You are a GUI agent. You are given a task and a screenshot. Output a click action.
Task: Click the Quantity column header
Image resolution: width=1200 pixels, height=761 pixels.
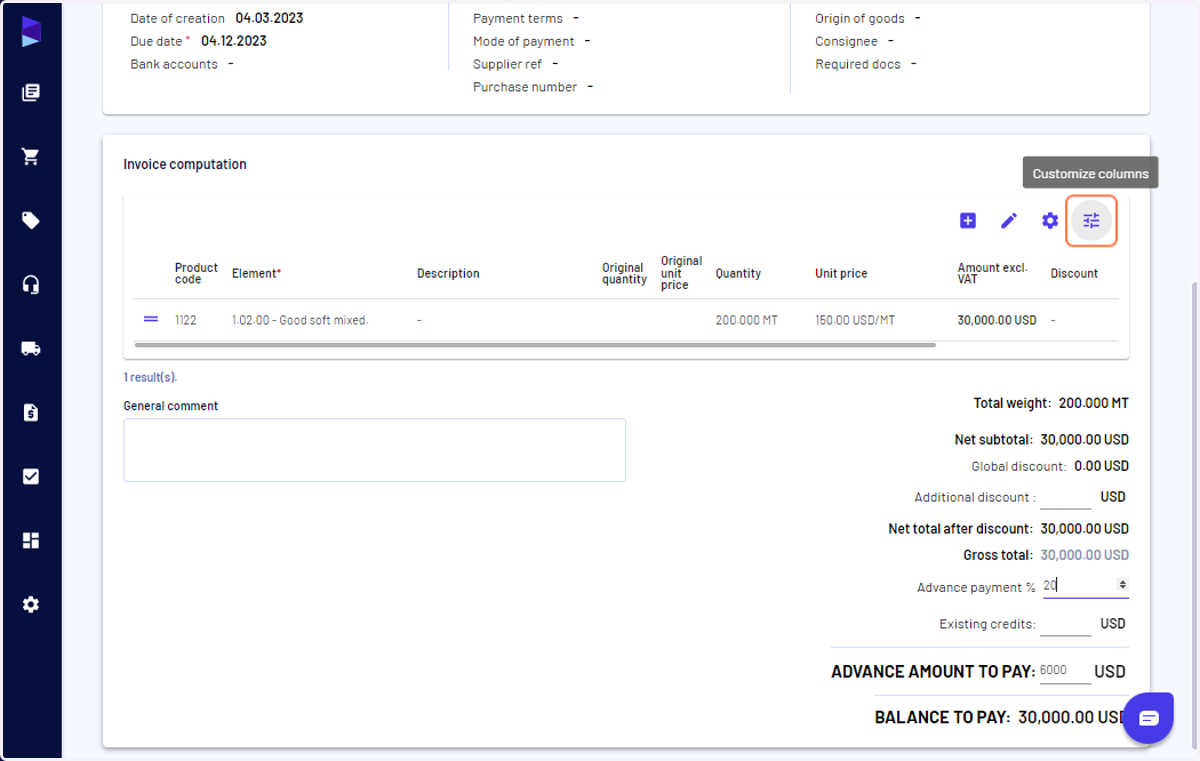click(738, 273)
